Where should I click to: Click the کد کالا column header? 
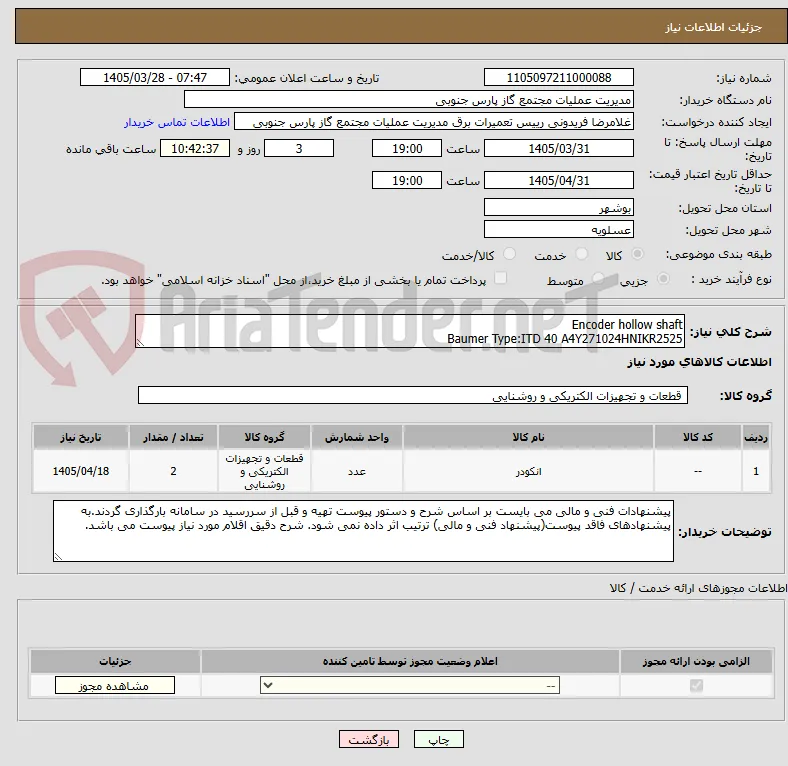tap(698, 437)
